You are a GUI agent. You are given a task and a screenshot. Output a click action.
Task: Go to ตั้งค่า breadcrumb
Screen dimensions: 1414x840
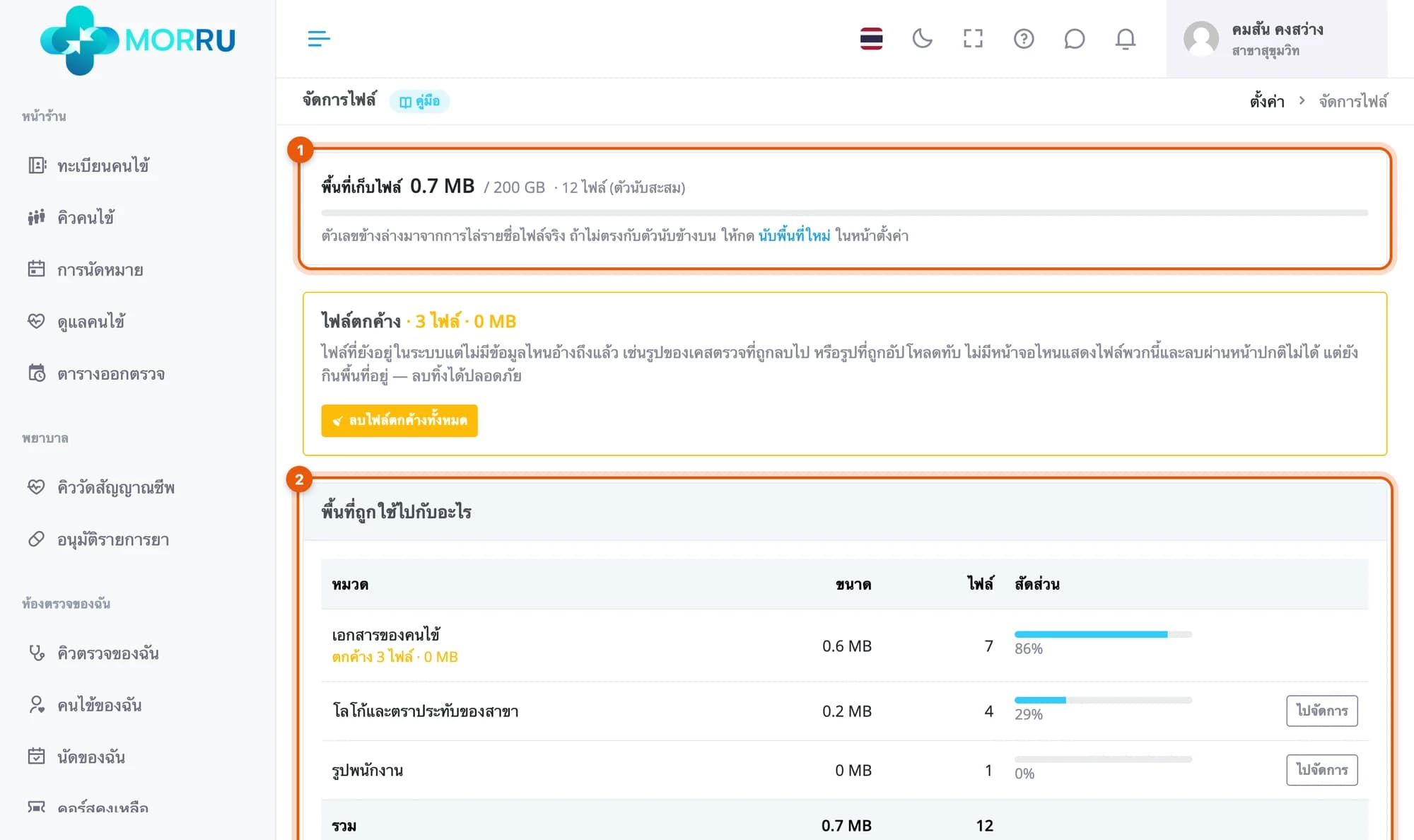1267,101
